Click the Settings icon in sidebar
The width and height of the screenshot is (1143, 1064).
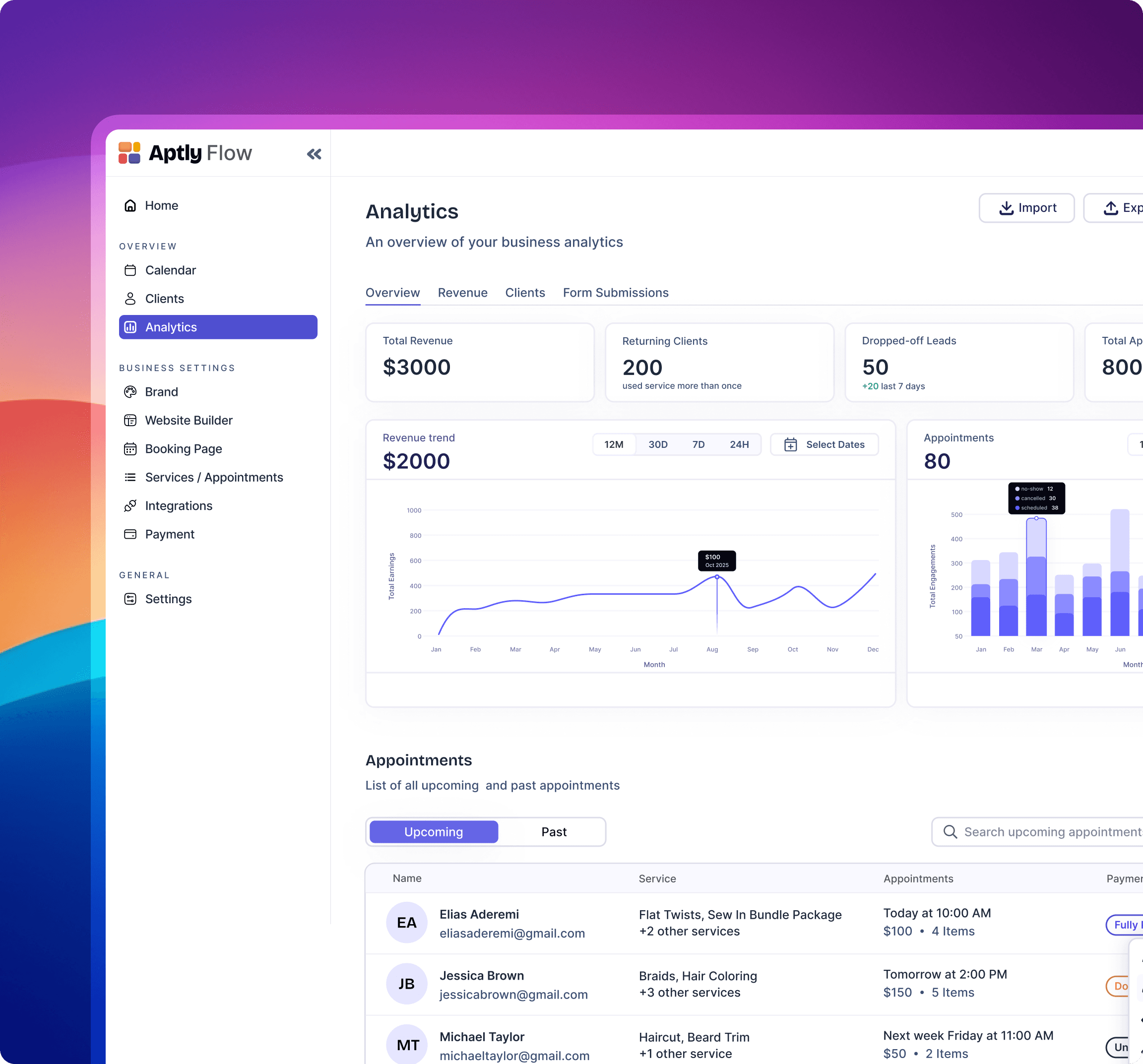coord(130,598)
